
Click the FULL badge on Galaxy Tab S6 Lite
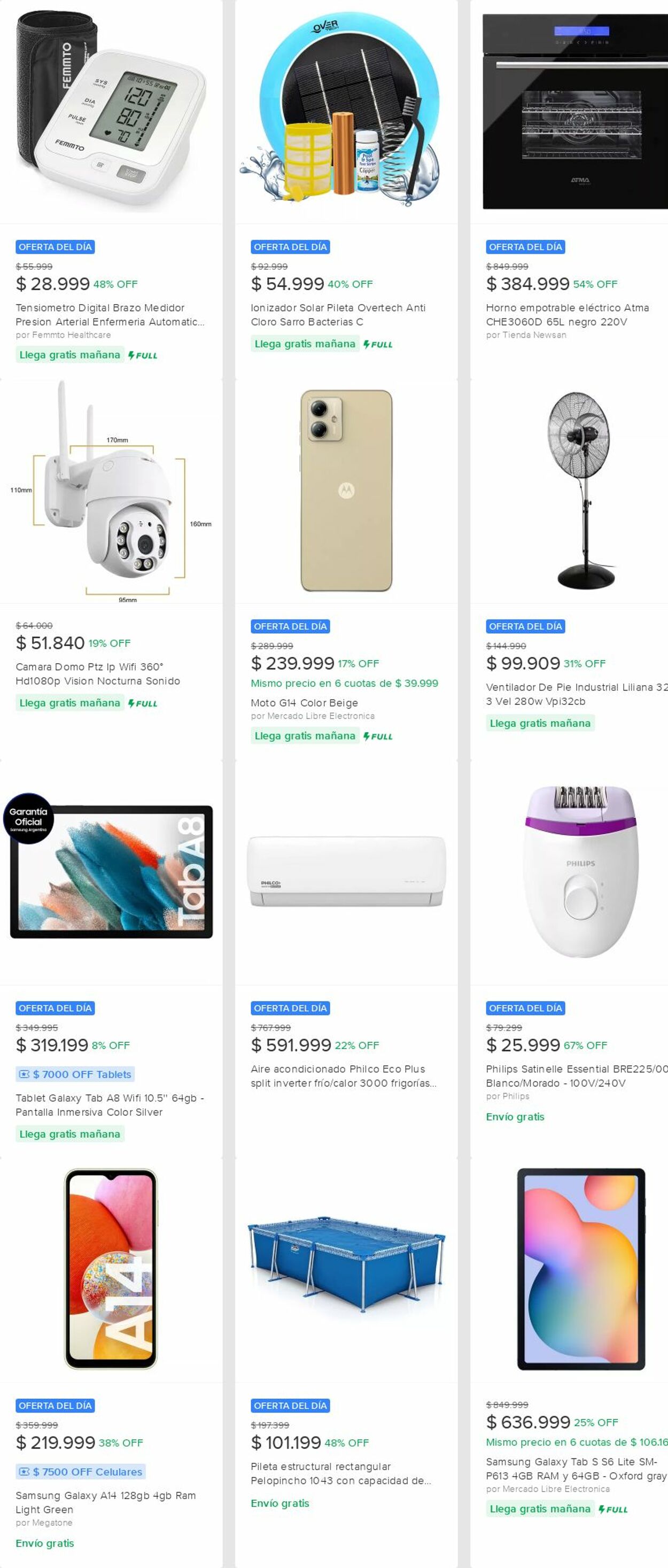point(612,1510)
